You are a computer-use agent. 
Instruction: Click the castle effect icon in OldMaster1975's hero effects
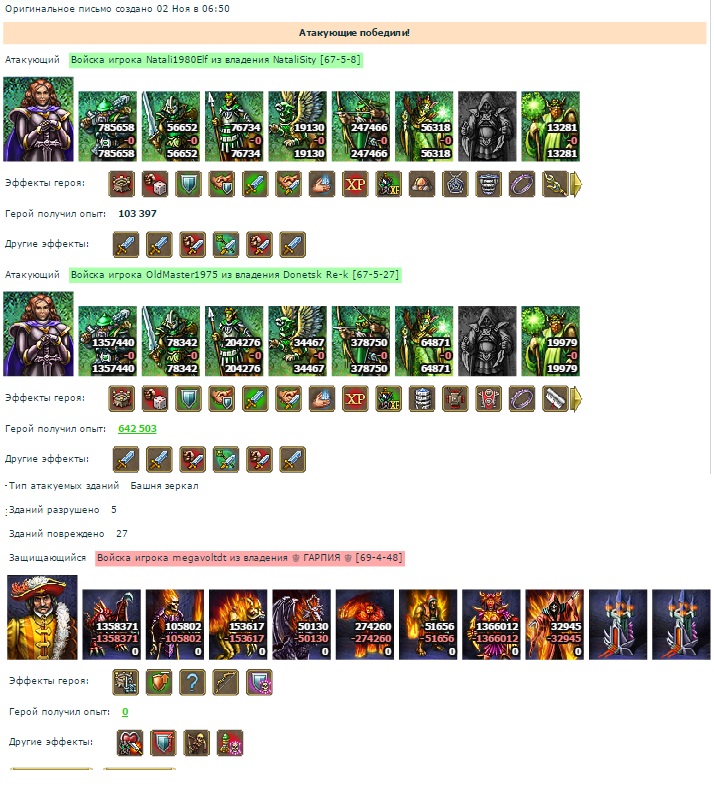click(122, 399)
